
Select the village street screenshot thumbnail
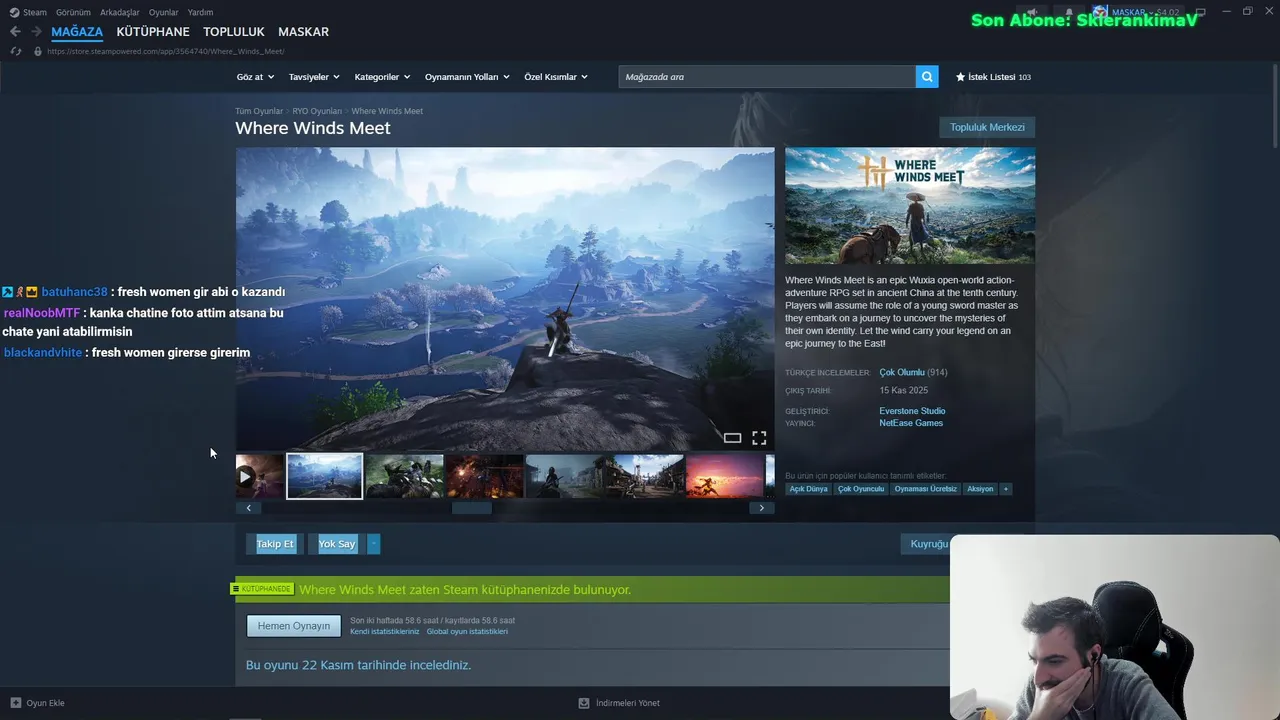(x=645, y=476)
